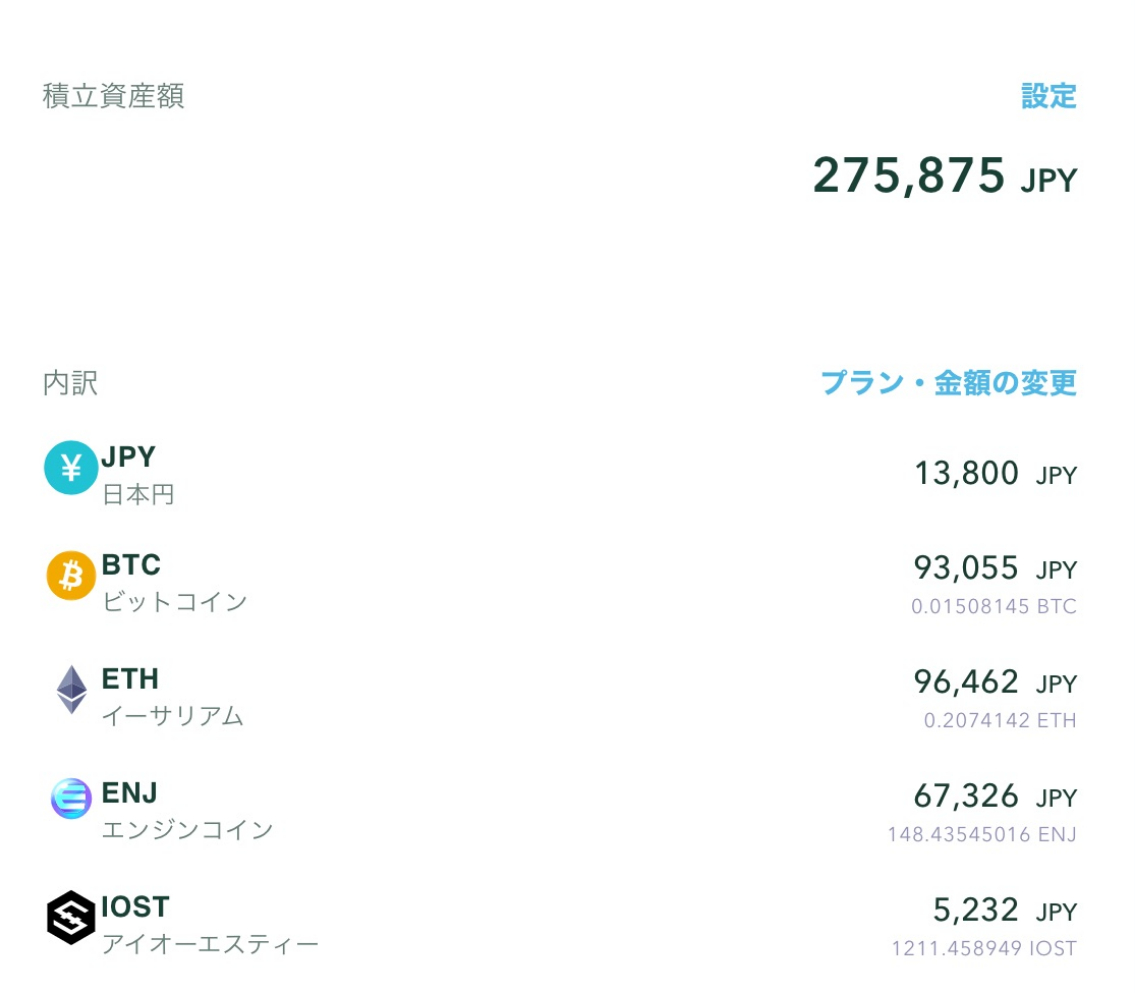Tap the Enjin Coin icon
This screenshot has height=993, width=1135.
[x=71, y=799]
